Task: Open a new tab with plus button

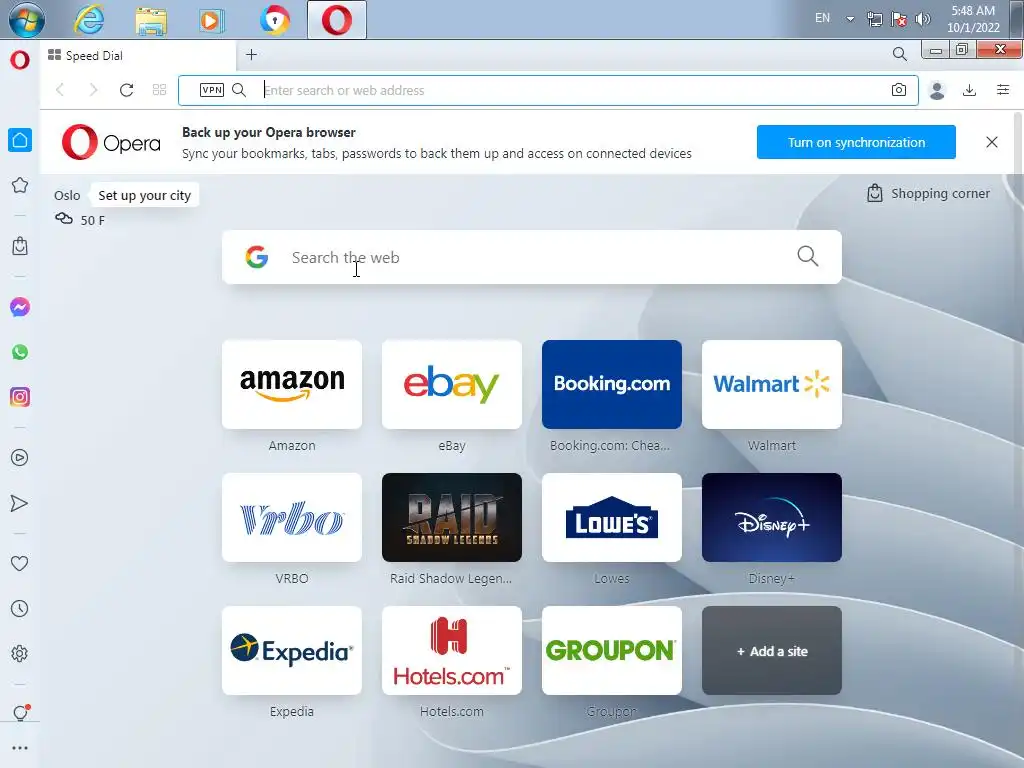Action: point(251,55)
